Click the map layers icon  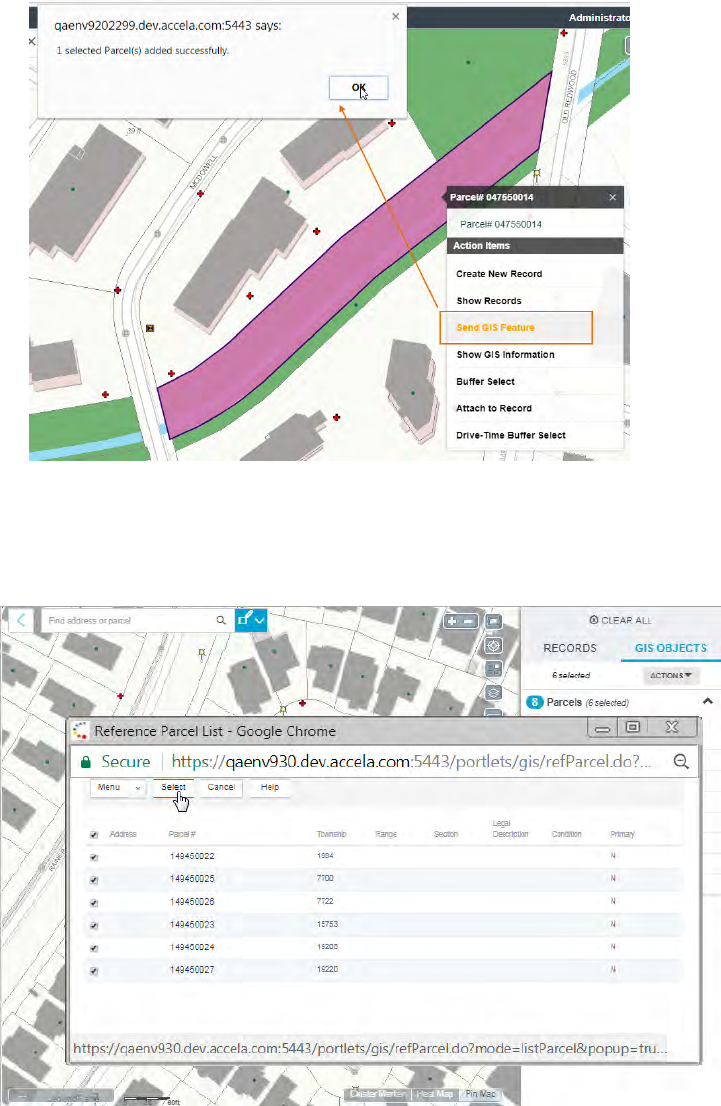coord(494,693)
